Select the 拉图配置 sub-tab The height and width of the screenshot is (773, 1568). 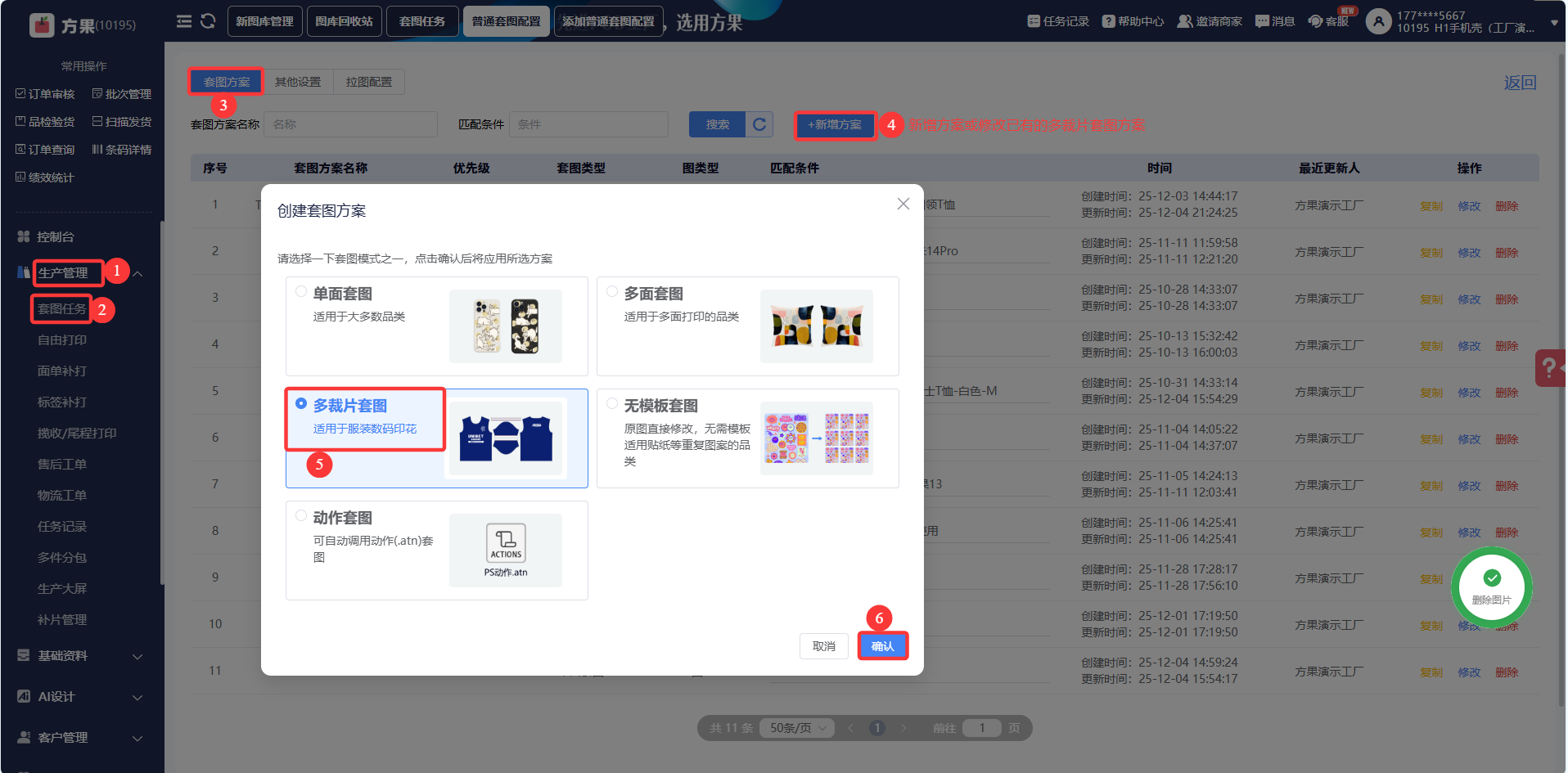point(369,82)
